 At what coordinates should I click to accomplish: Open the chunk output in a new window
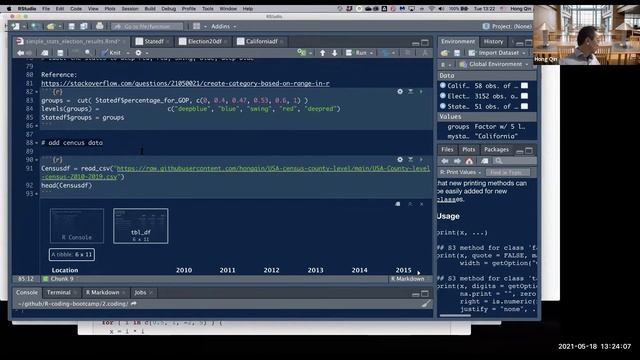(398, 204)
